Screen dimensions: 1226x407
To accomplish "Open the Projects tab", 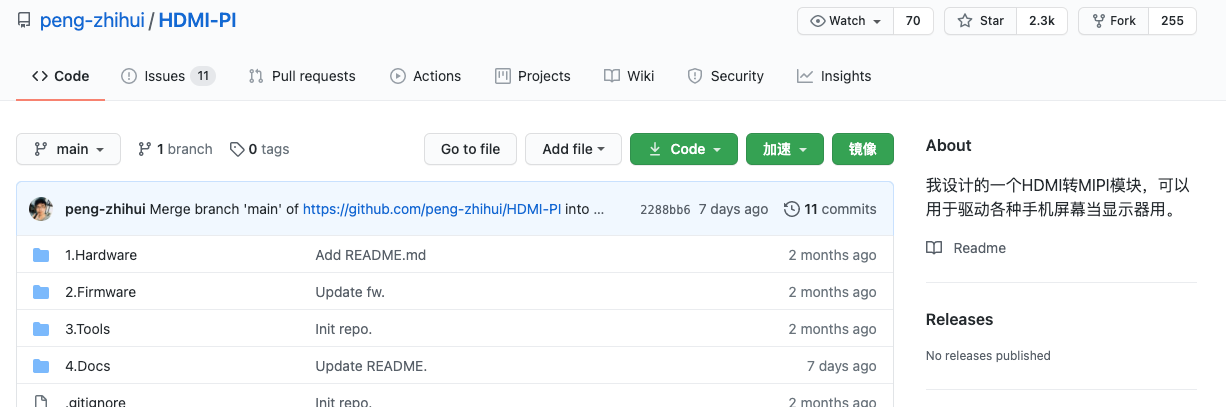I will (533, 76).
